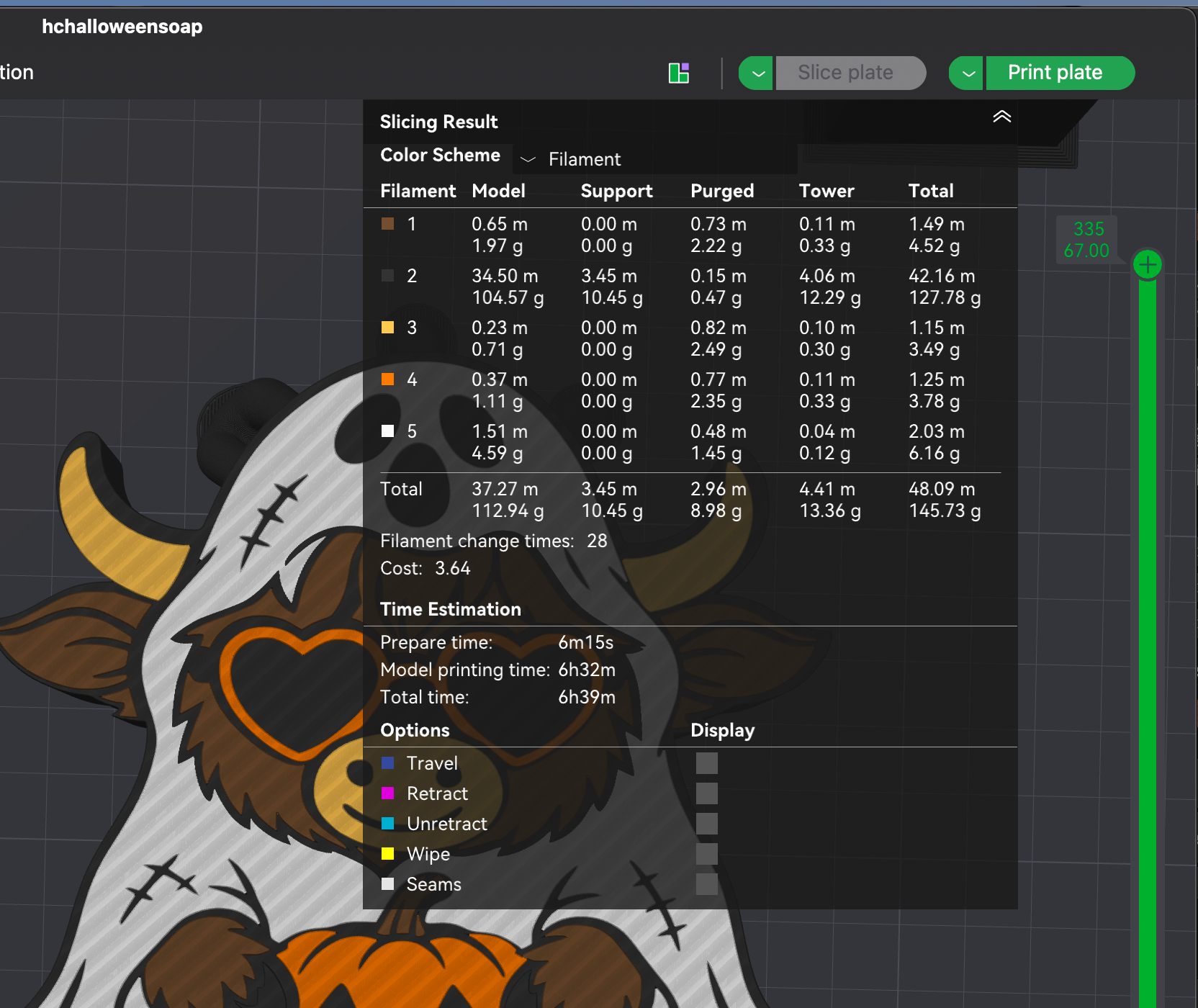Image resolution: width=1198 pixels, height=1008 pixels.
Task: Click the project title hchalloweensoap
Action: tap(122, 27)
